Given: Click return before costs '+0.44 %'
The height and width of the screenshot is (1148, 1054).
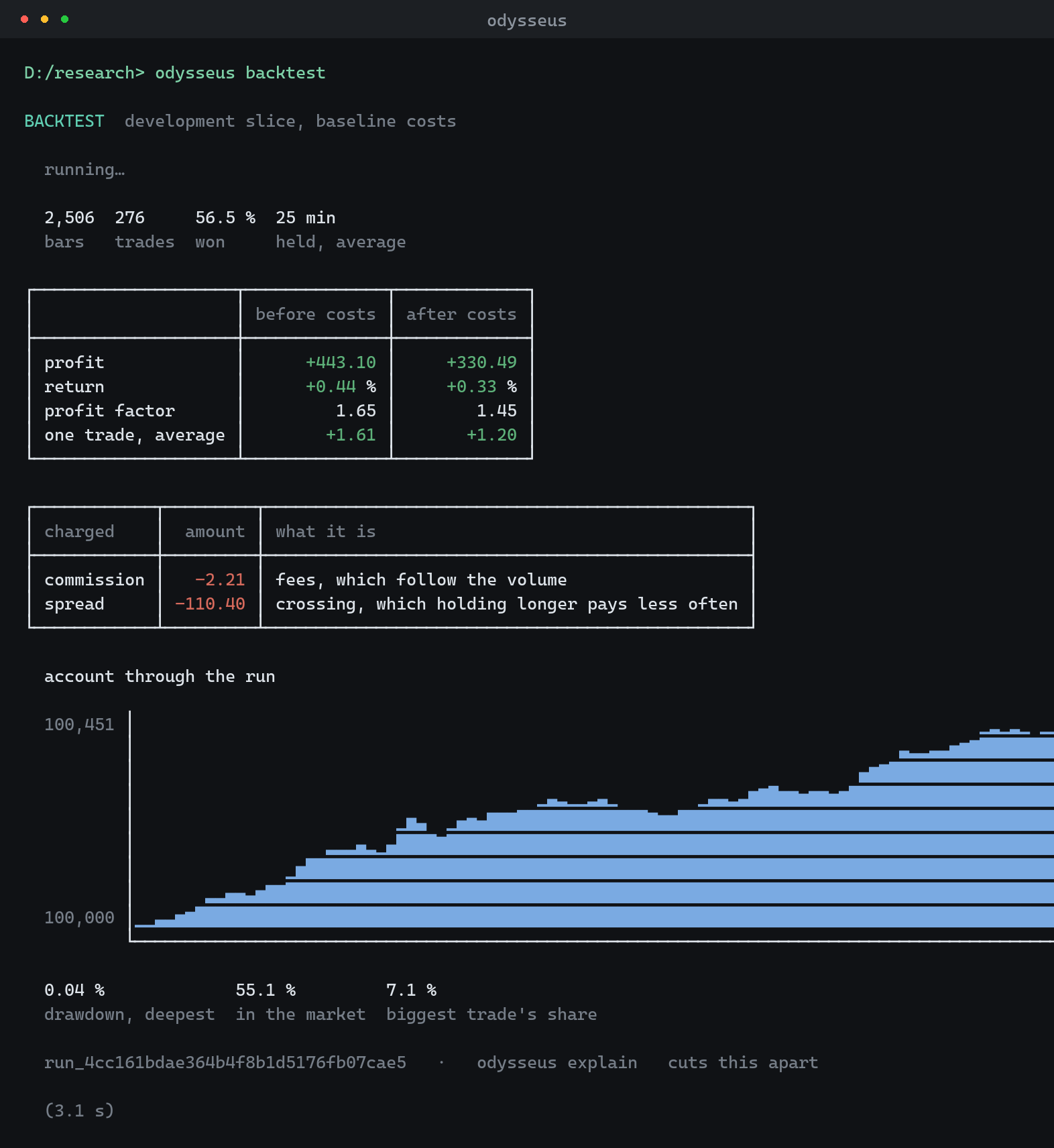Looking at the screenshot, I should coord(341,387).
